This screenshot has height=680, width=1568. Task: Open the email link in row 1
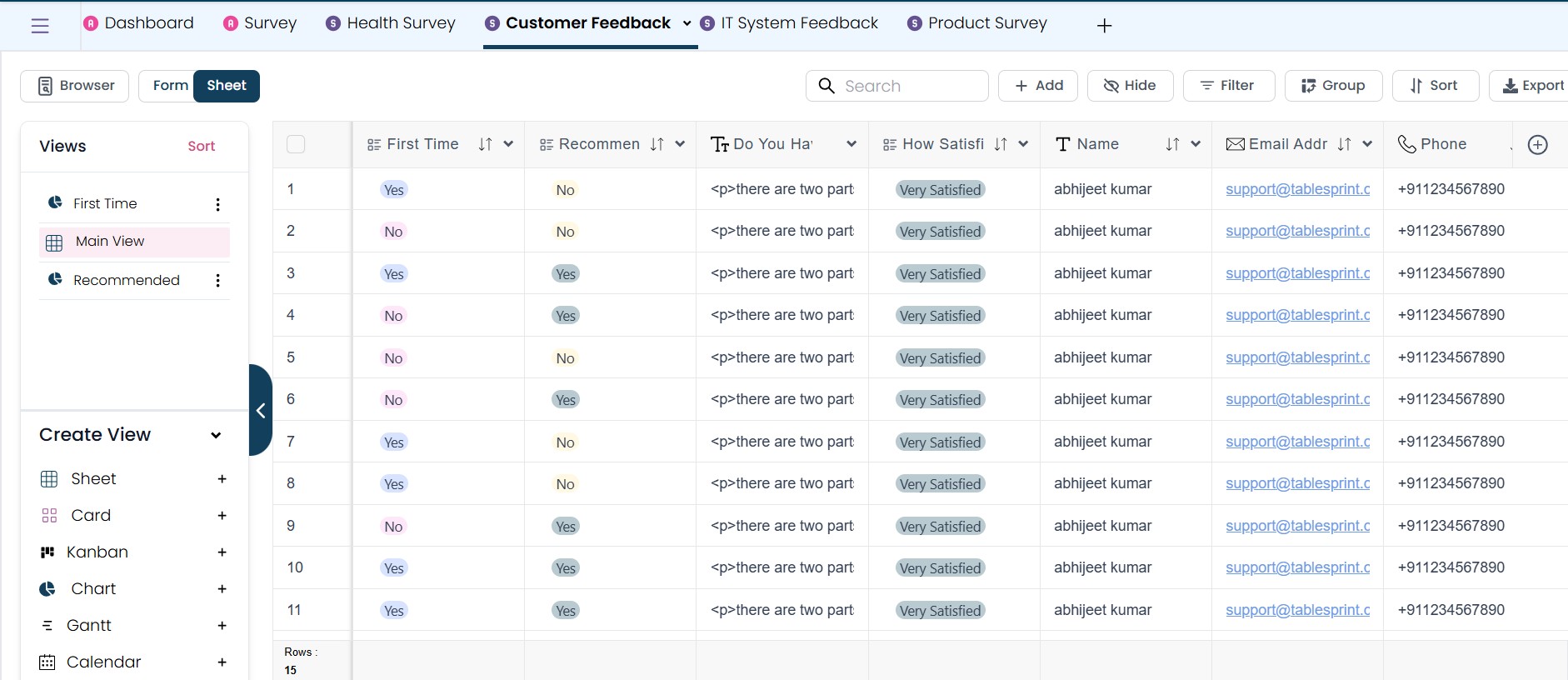pyautogui.click(x=1297, y=189)
